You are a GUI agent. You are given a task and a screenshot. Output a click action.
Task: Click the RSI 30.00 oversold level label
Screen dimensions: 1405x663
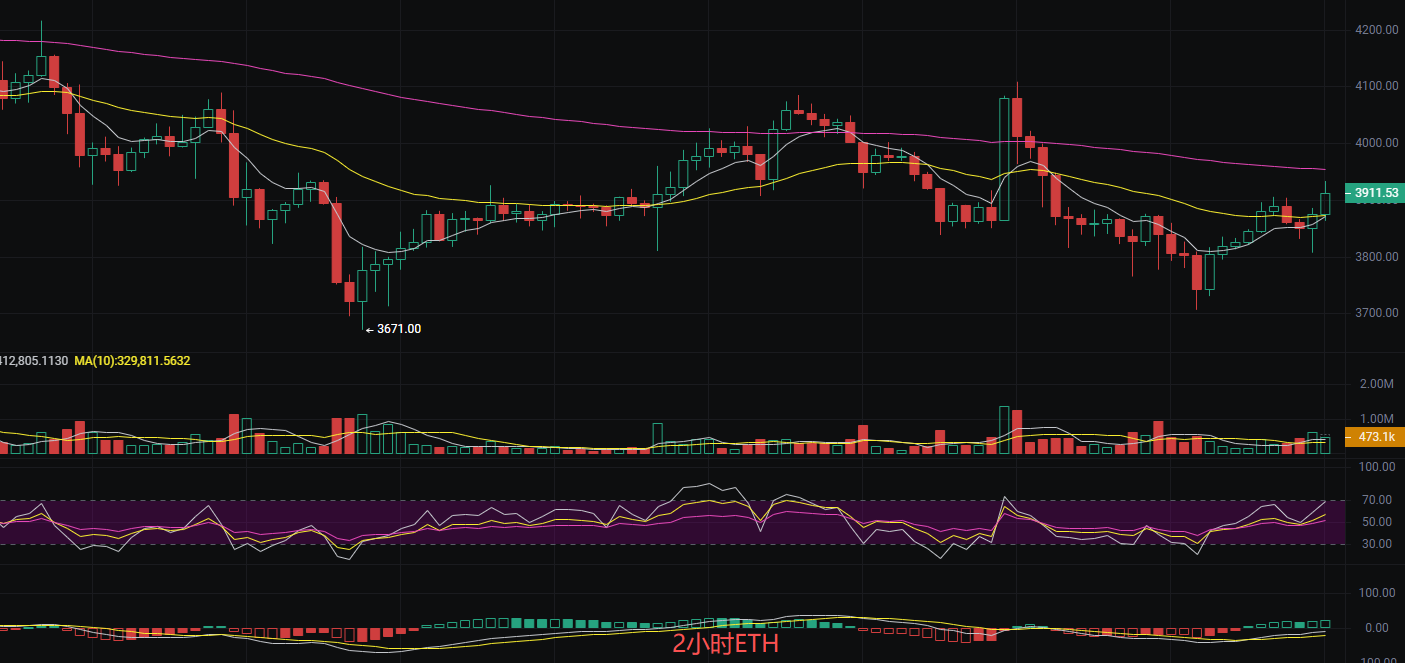click(1380, 544)
